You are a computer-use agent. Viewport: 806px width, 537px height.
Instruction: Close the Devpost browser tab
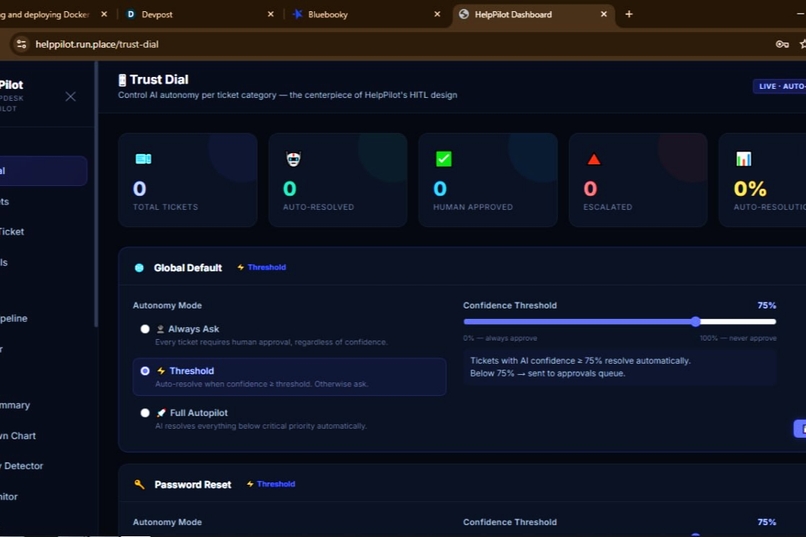click(271, 14)
